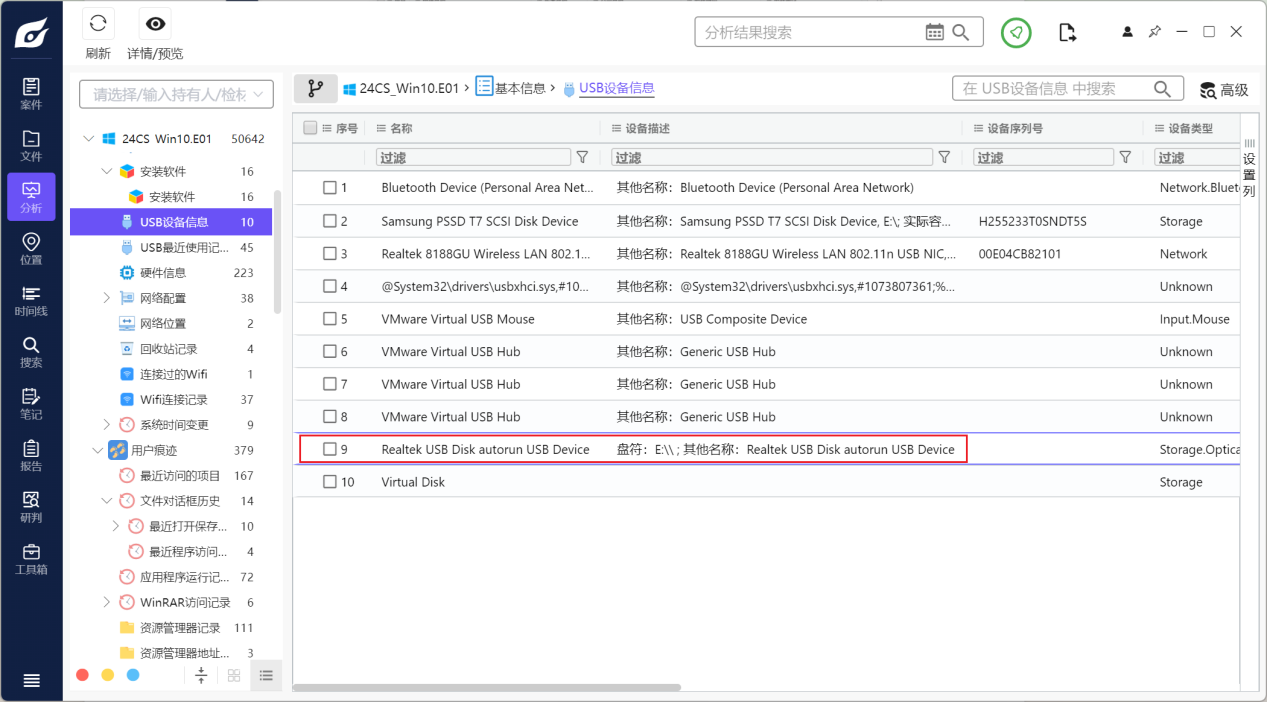Open the 文件 sidebar section
Screen dimensions: 1267x702
pos(31,146)
